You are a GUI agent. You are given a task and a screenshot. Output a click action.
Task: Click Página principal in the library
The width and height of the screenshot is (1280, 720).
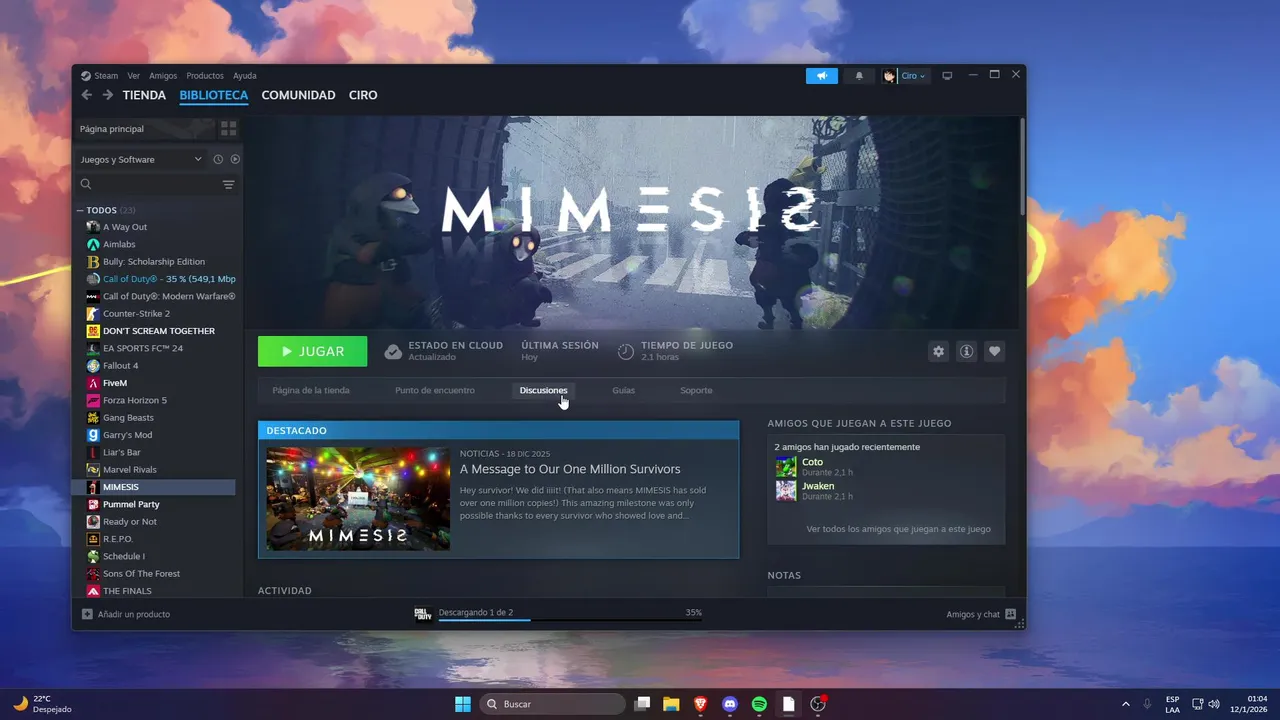(146, 129)
